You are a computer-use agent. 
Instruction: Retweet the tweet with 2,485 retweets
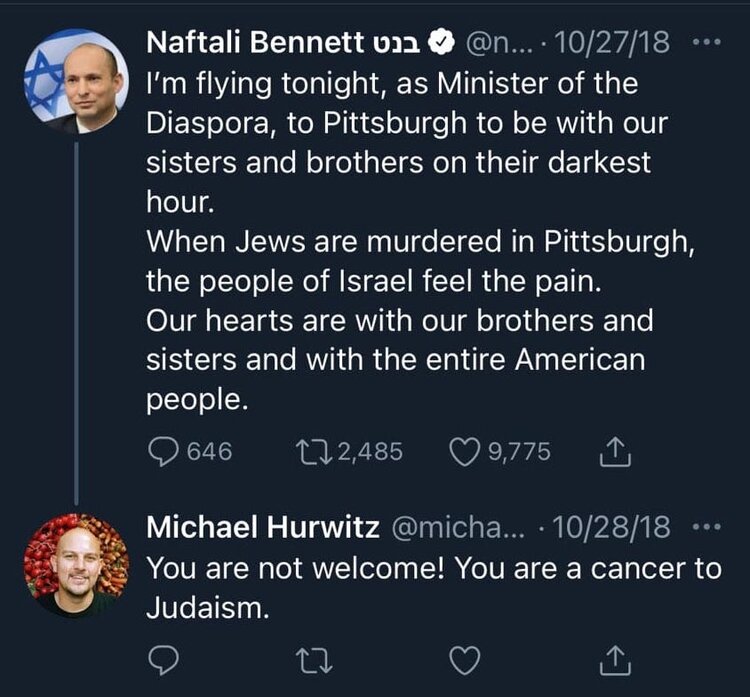click(x=310, y=452)
